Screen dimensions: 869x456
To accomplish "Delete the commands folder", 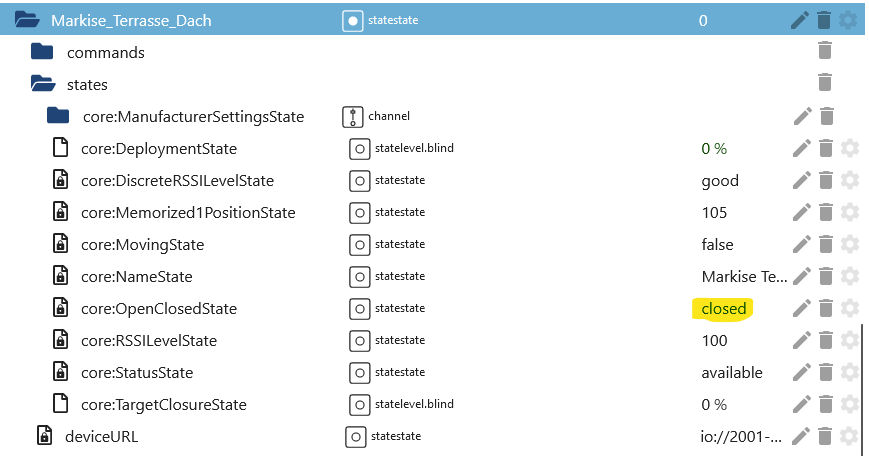I will [825, 51].
